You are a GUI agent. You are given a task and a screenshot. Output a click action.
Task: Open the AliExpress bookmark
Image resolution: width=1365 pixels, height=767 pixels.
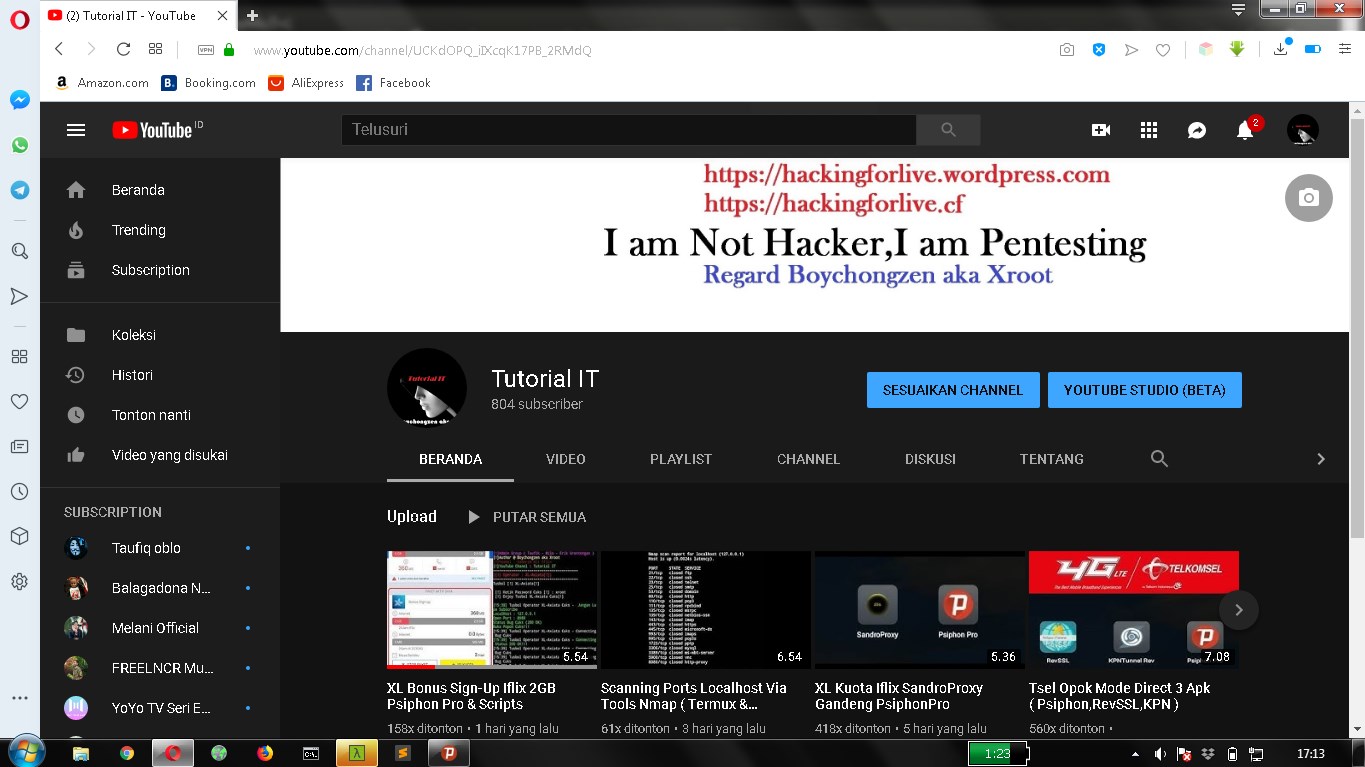[x=306, y=83]
